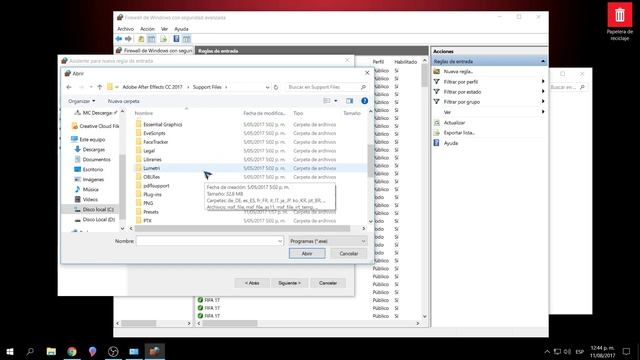This screenshot has height=360, width=640.
Task: Collapse the Reglas de entrada actions section
Action: (543, 61)
